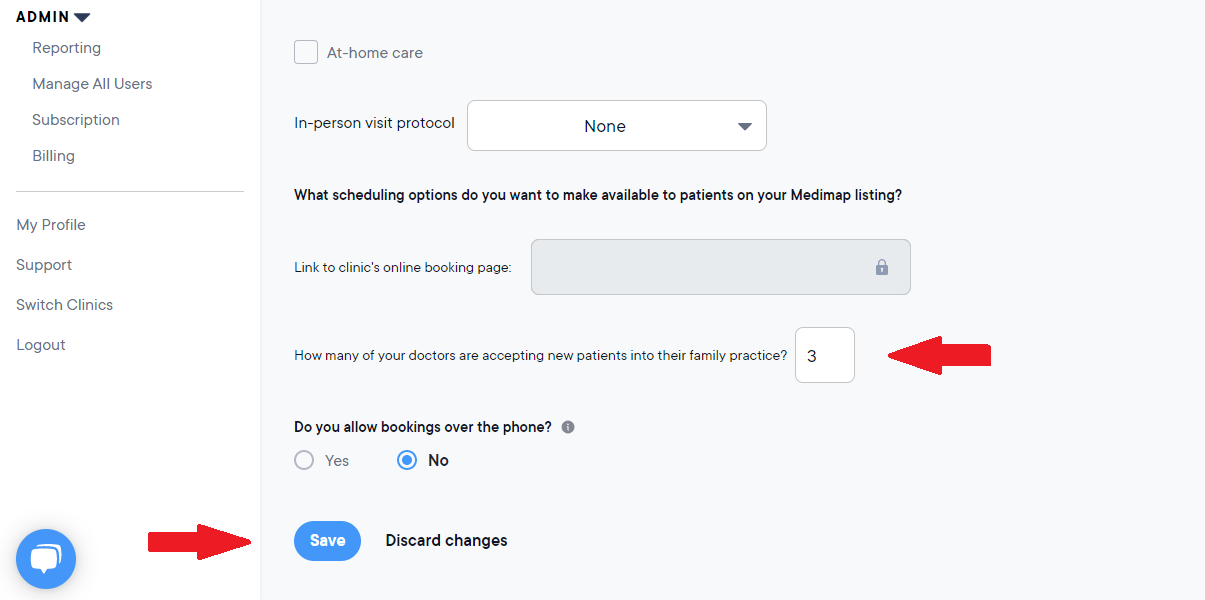This screenshot has width=1205, height=600.
Task: Collapse the ADMIN menu arrow
Action: click(x=82, y=17)
